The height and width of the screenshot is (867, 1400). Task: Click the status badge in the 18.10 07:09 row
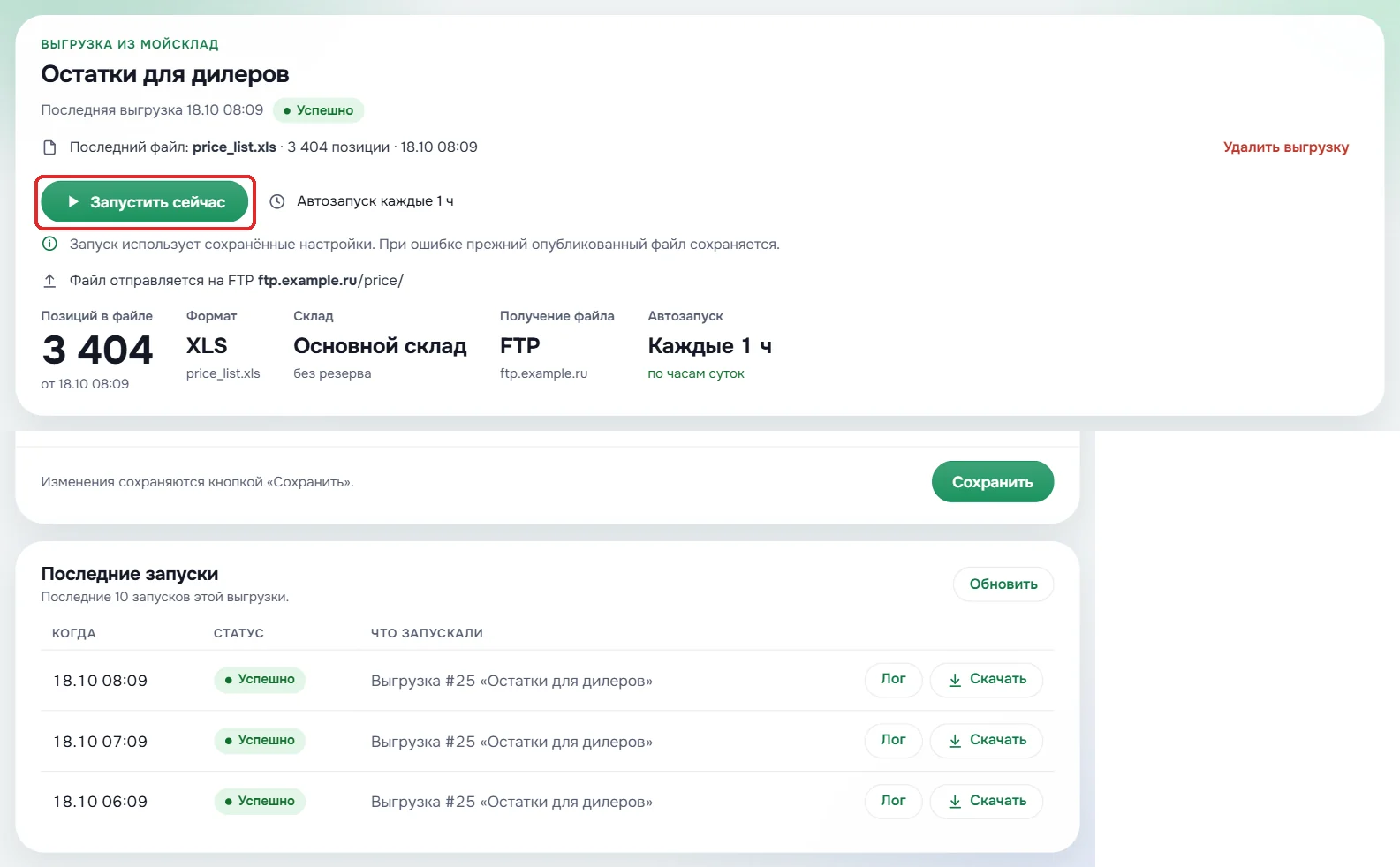260,740
